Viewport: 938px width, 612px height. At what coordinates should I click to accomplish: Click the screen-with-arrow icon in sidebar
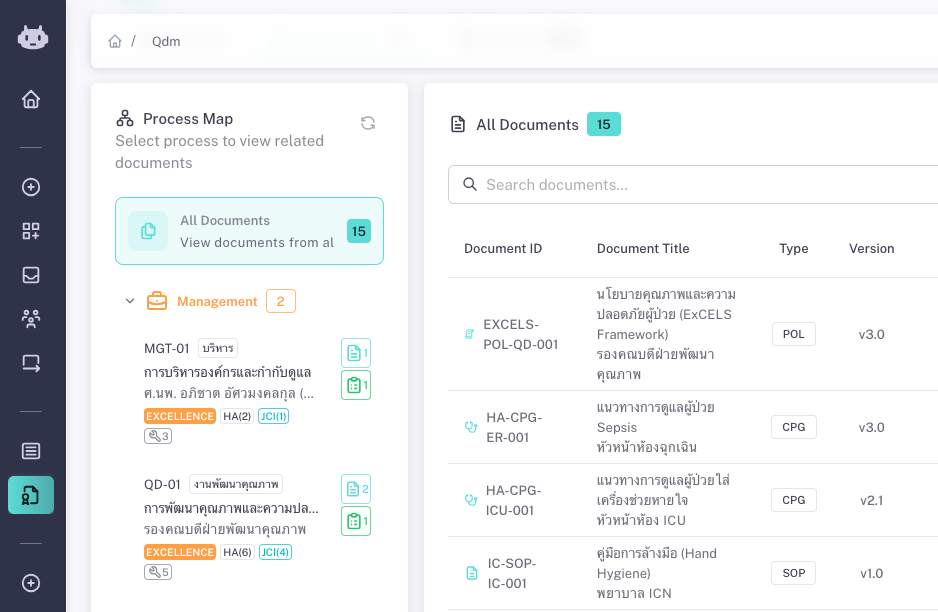(31, 363)
